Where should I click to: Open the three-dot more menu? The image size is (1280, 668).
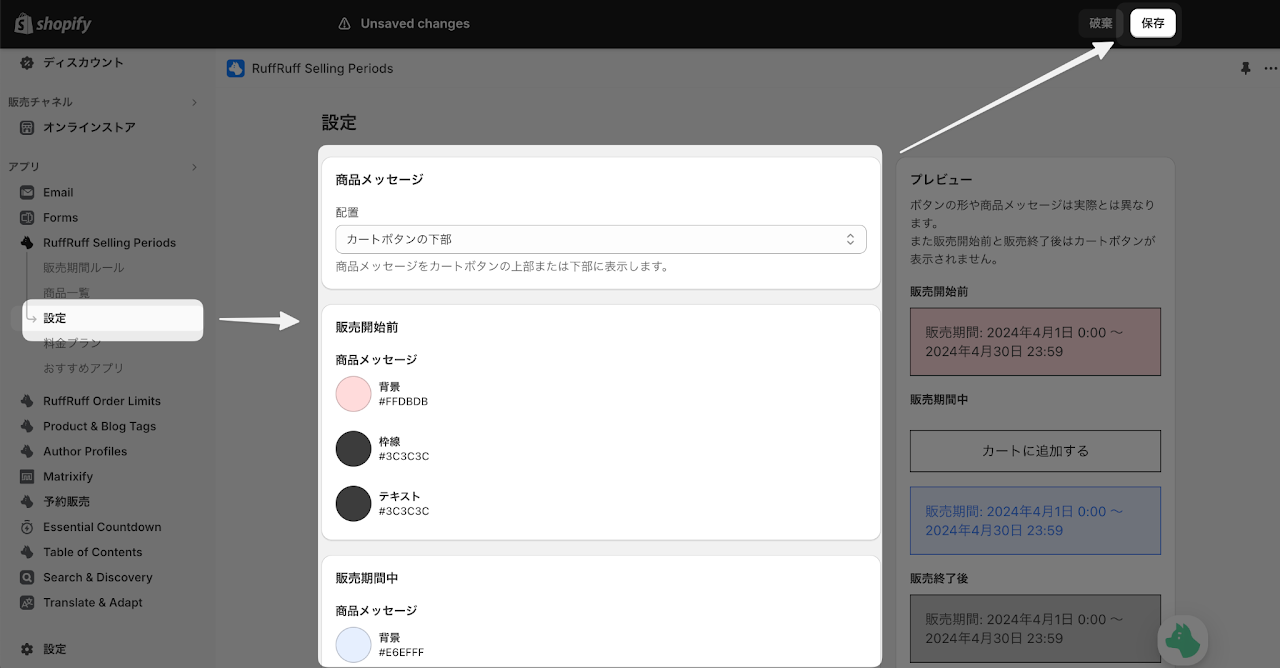point(1271,69)
